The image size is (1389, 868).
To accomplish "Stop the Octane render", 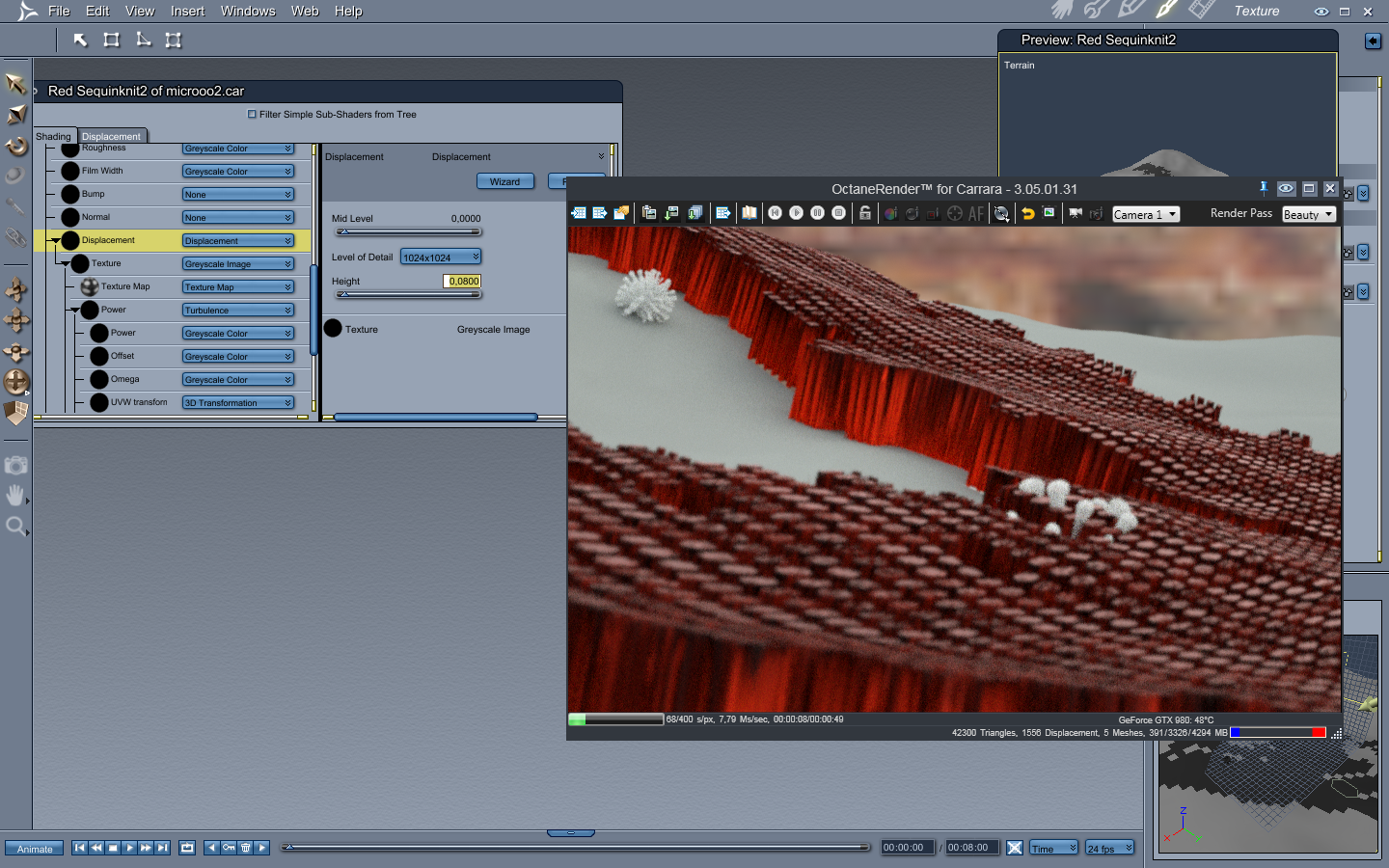I will click(838, 213).
